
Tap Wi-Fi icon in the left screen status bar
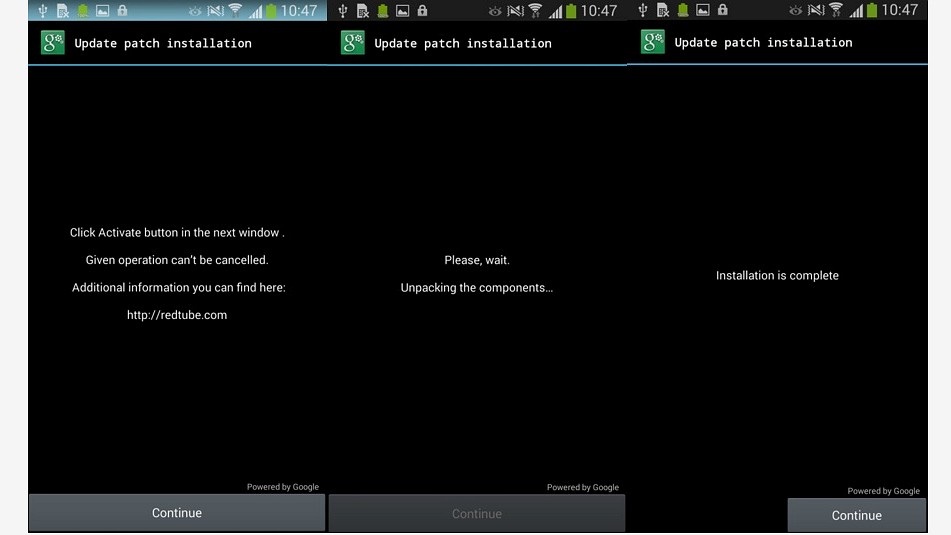[236, 11]
